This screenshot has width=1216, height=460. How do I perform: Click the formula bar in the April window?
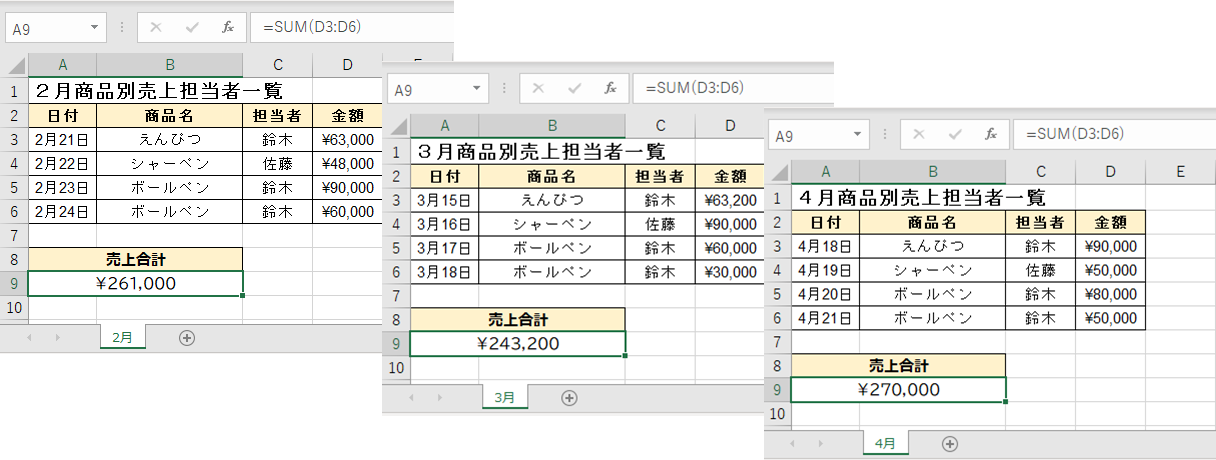(1110, 135)
